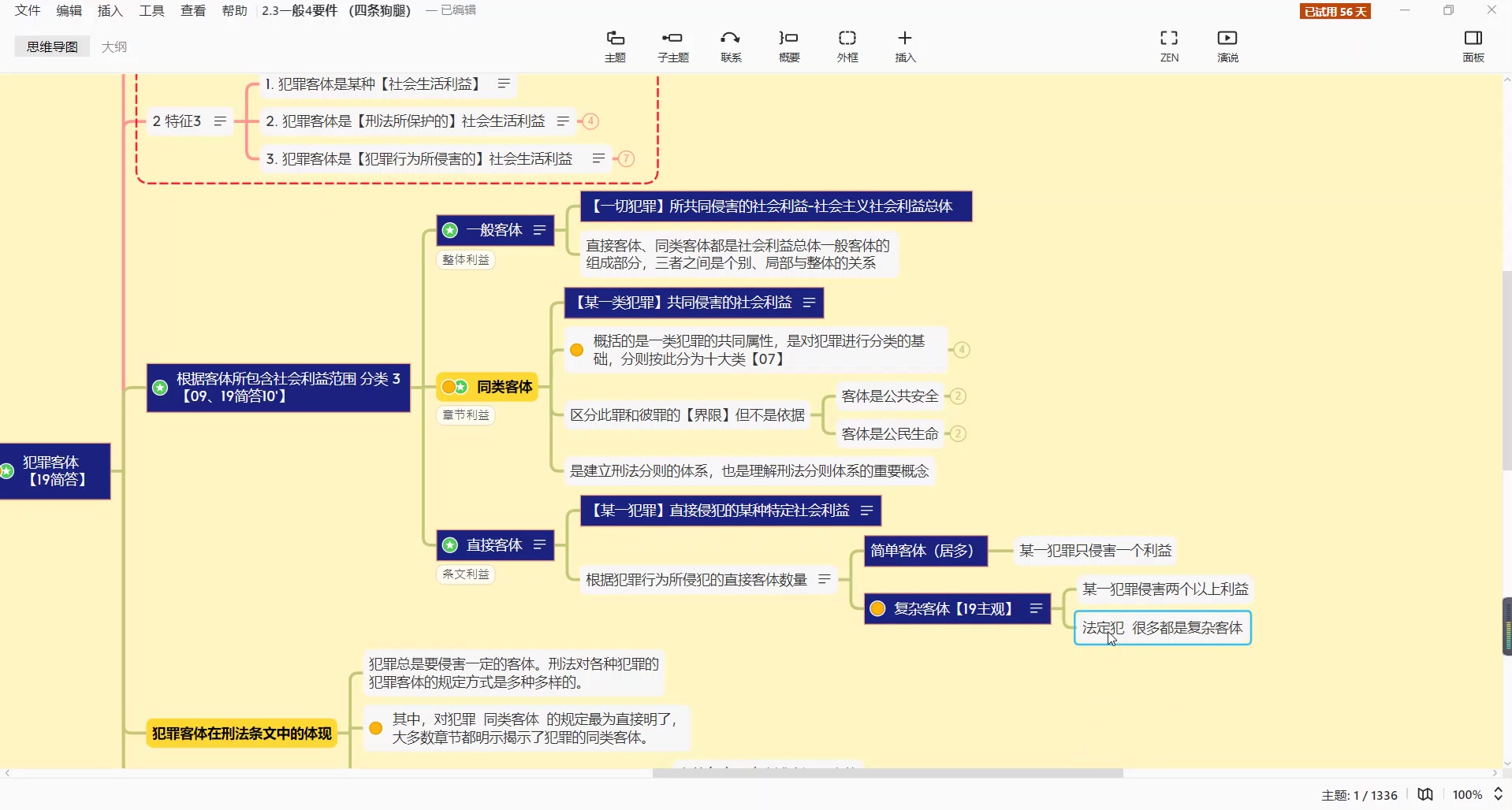Open note on 根据犯罪行为所侵犯的直接客体数量
The height and width of the screenshot is (810, 1512).
click(825, 579)
